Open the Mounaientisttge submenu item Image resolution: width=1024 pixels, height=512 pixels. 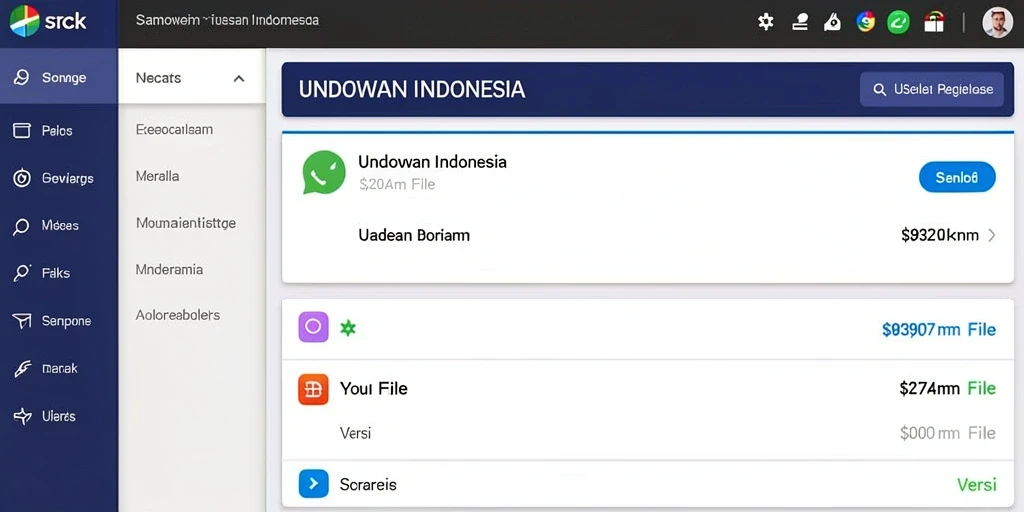[x=186, y=223]
